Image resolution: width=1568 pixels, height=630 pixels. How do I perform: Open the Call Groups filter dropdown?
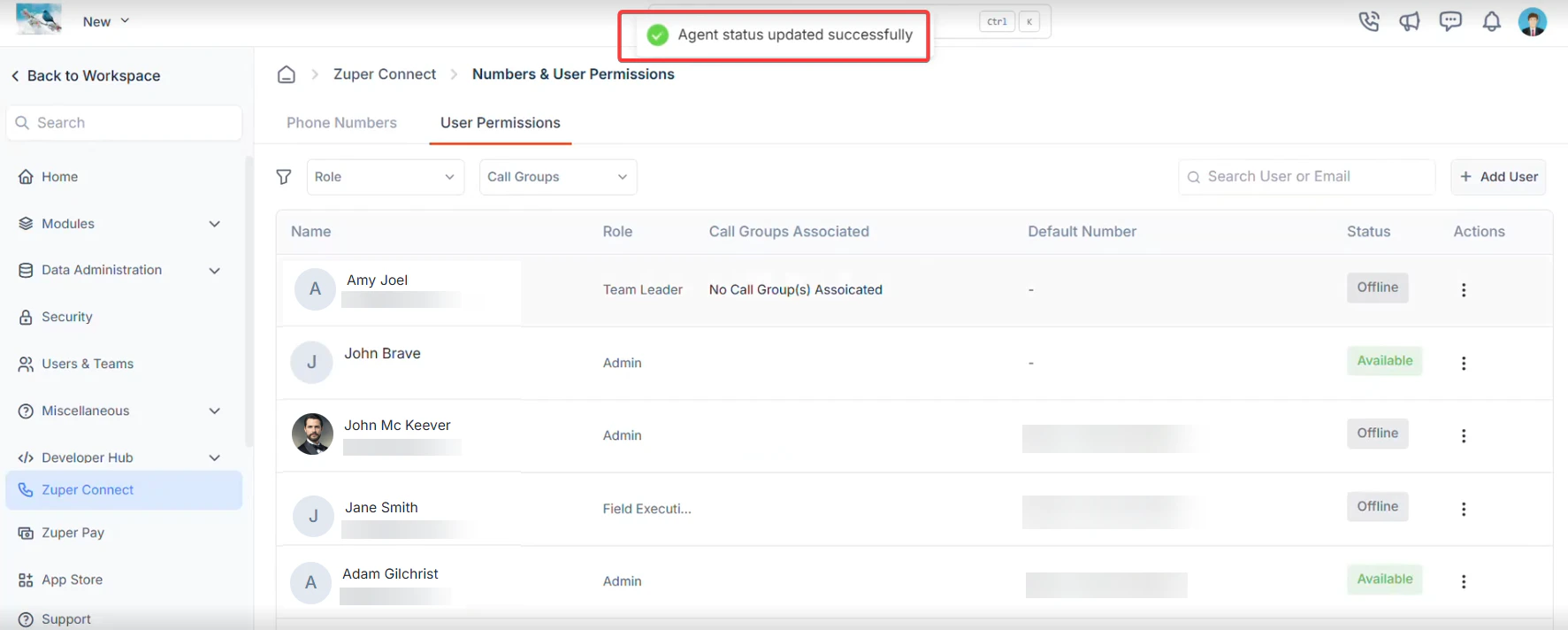[x=558, y=177]
